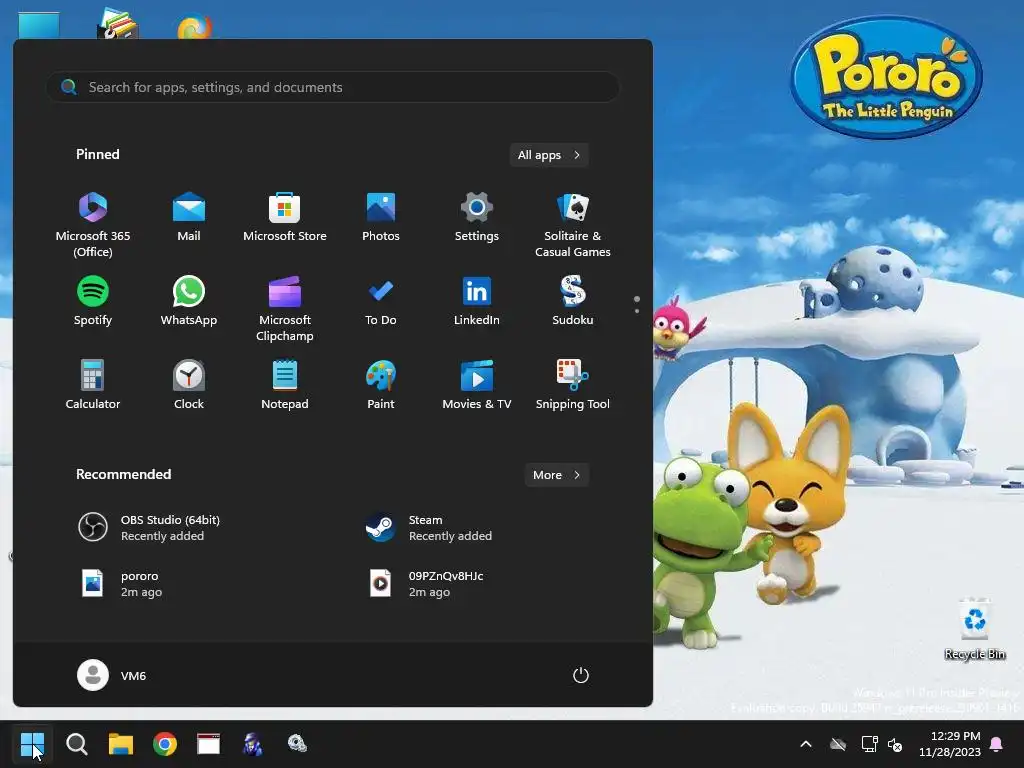Open the Photos app
Viewport: 1024px width, 768px height.
pos(381,217)
